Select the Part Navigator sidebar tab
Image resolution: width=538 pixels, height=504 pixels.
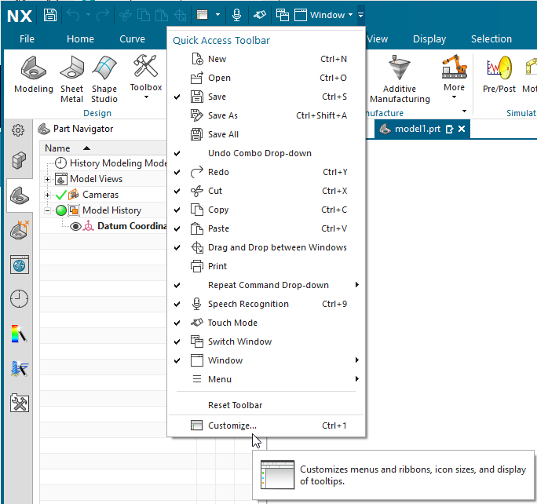pyautogui.click(x=20, y=196)
